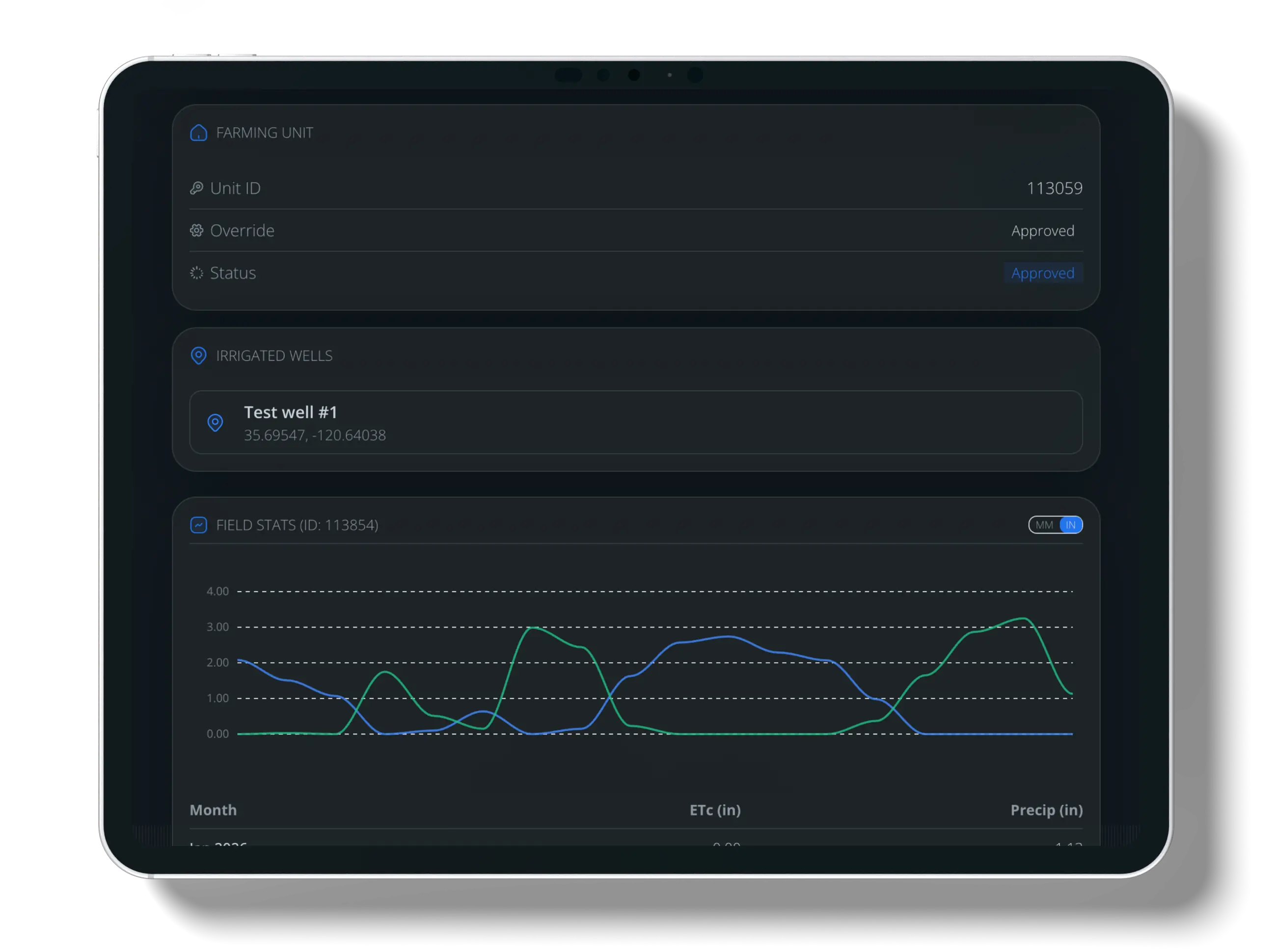This screenshot has width=1276, height=952.
Task: Open the Month column header
Action: click(x=213, y=810)
